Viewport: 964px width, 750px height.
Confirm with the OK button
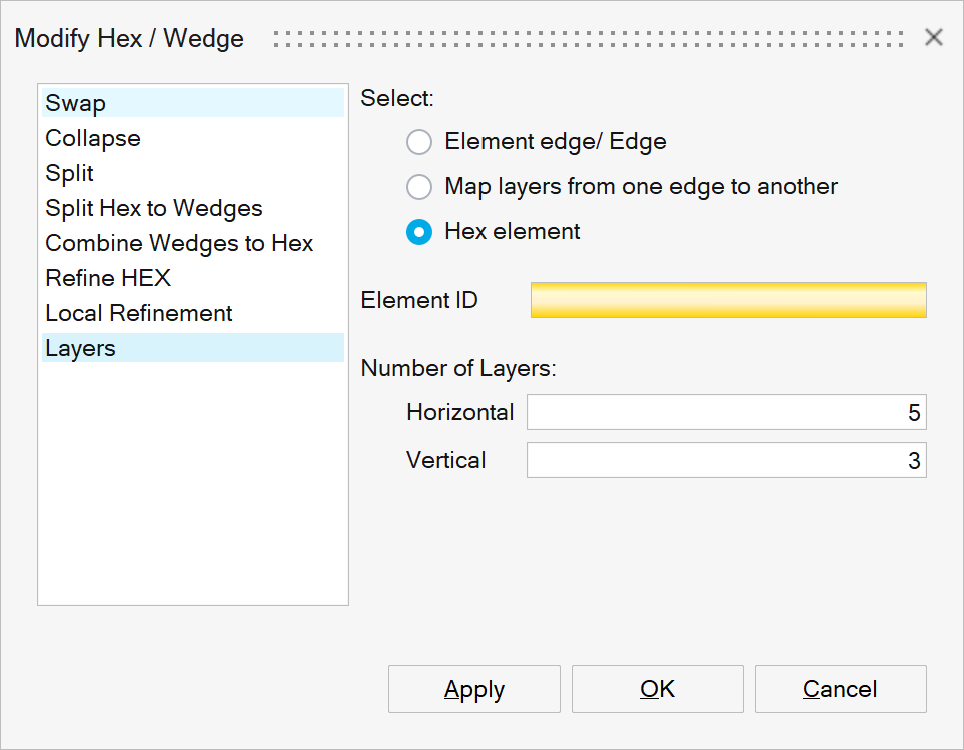657,689
